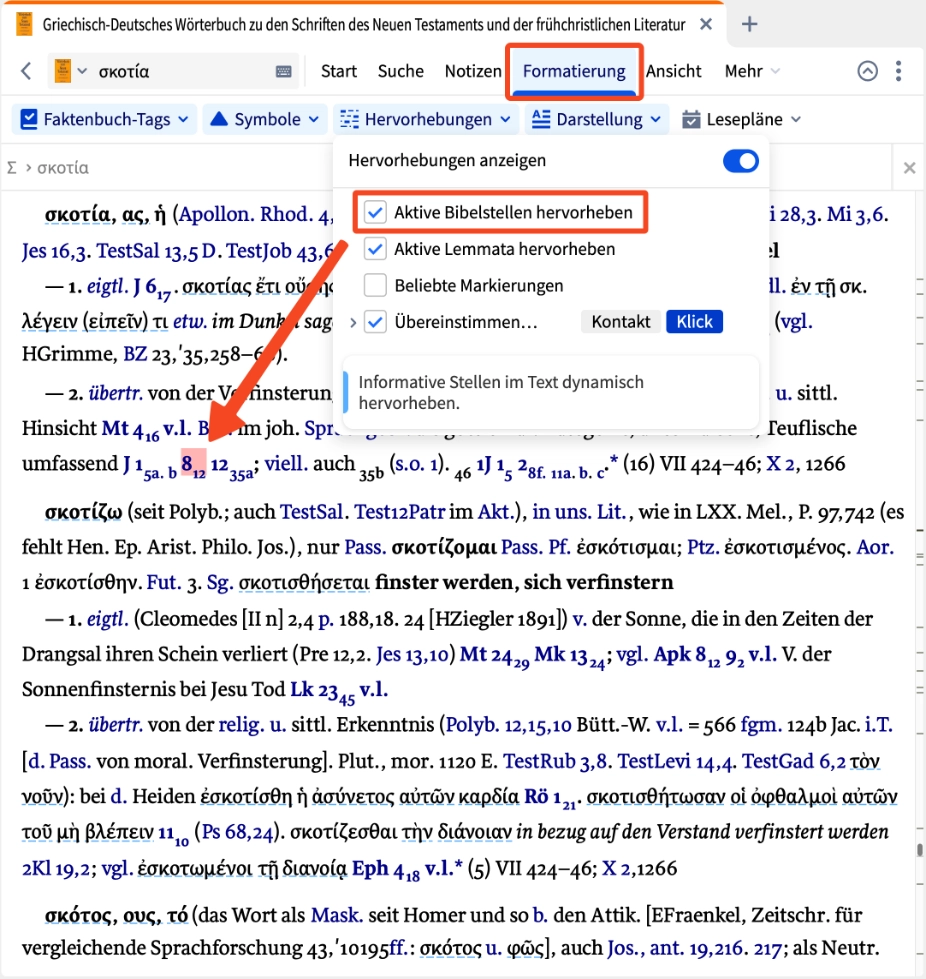The image size is (926, 979).
Task: Switch to the Suche tab
Action: point(400,71)
